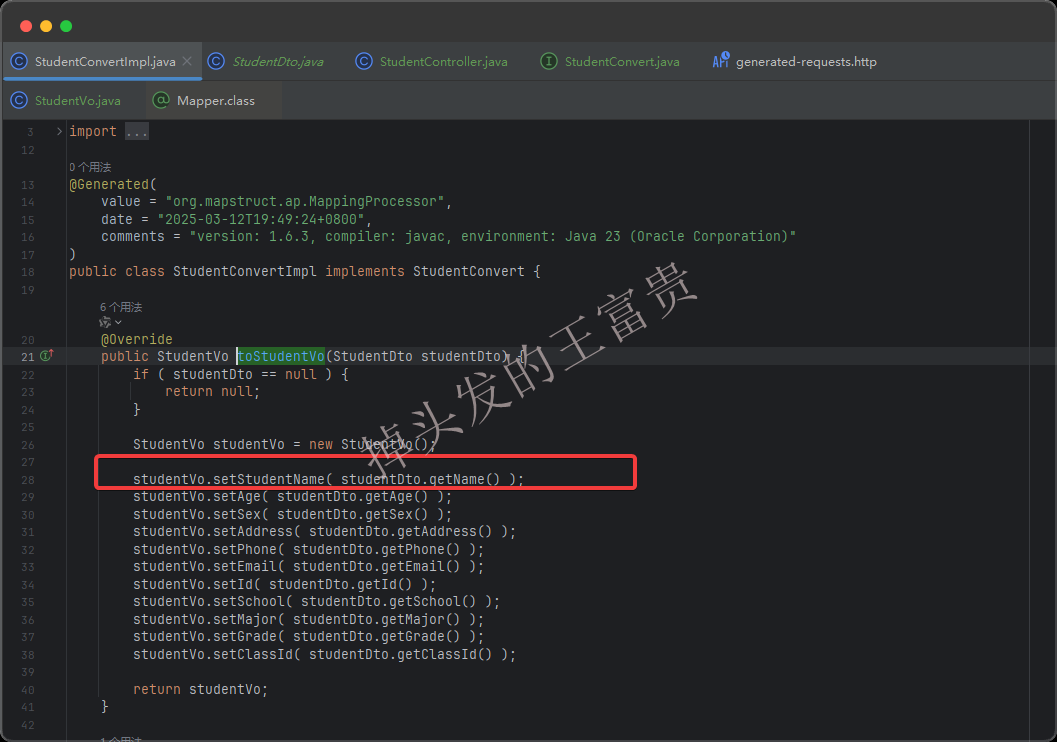Click the setEmail line of code
The width and height of the screenshot is (1057, 742).
[308, 567]
